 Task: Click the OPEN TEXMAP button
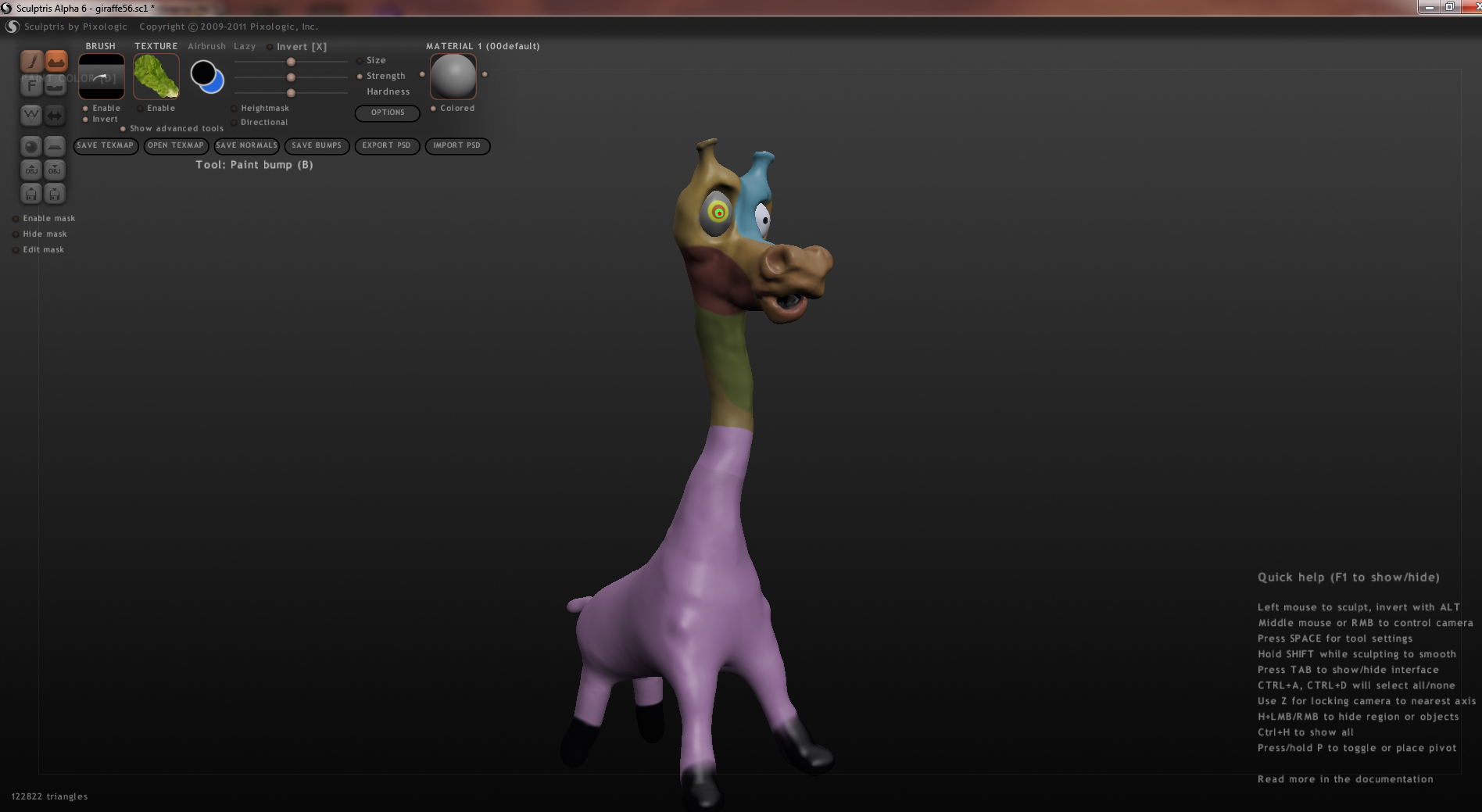[x=176, y=146]
